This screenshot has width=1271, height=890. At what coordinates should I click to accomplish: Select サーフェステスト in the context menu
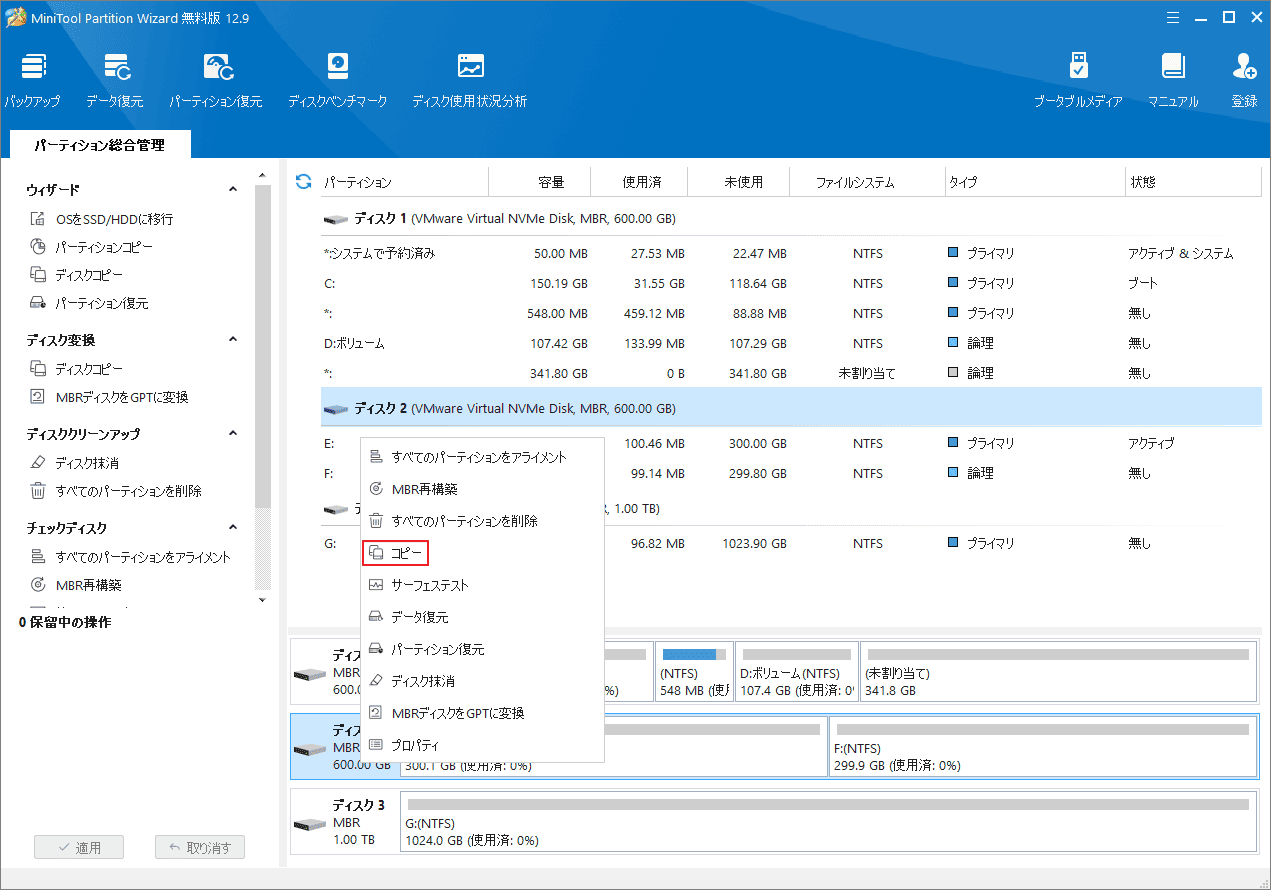(x=482, y=585)
